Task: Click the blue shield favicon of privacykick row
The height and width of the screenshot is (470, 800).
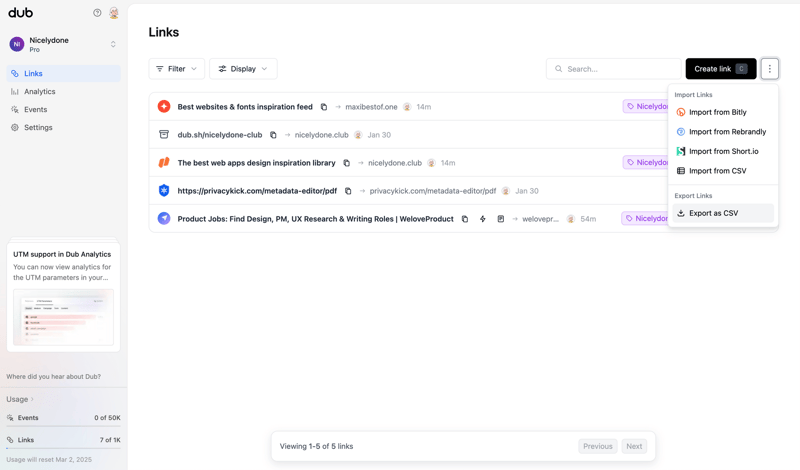Action: coord(164,190)
